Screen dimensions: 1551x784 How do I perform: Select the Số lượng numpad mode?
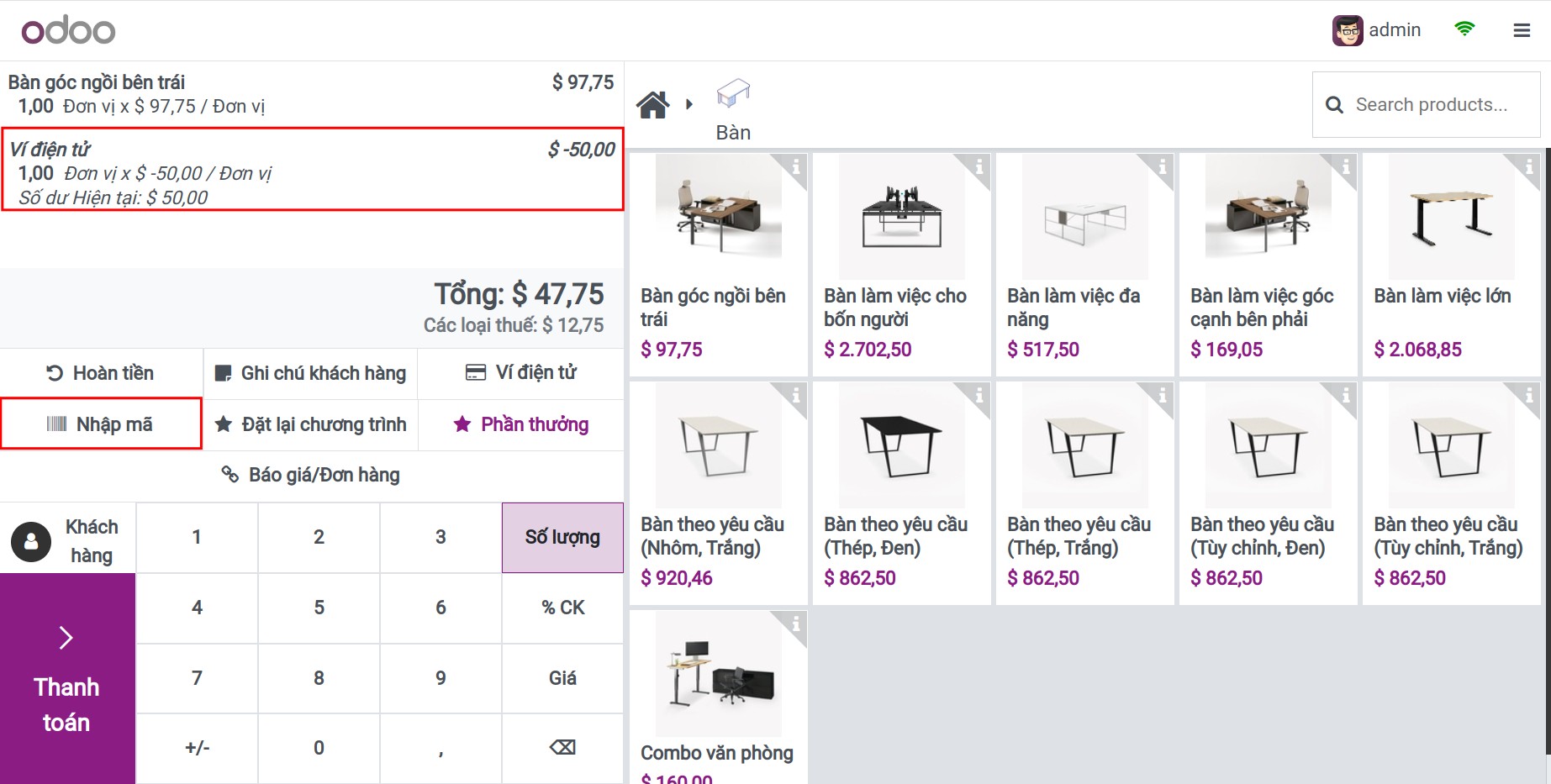point(562,538)
